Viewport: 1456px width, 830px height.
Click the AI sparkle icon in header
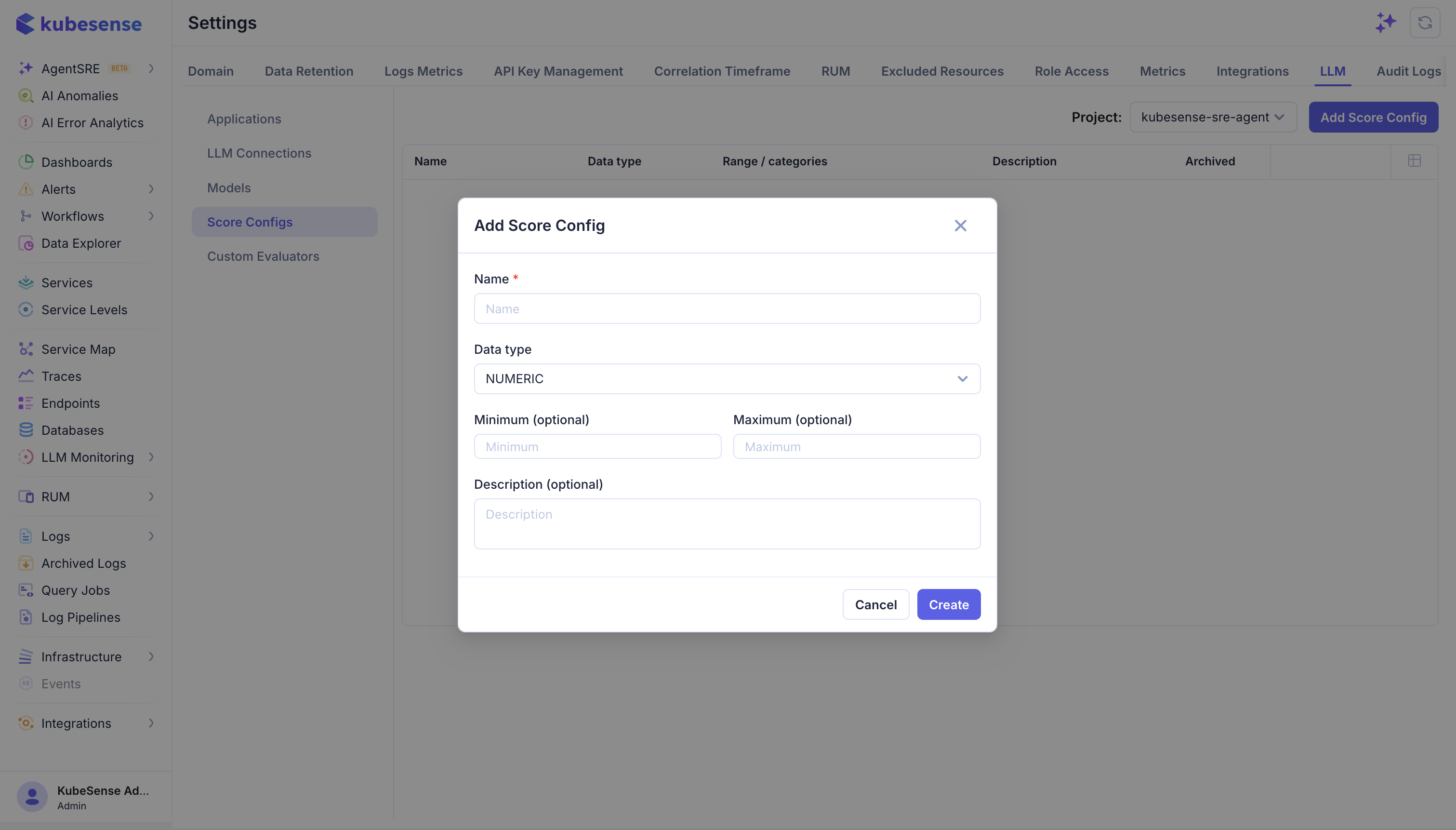coord(1385,23)
